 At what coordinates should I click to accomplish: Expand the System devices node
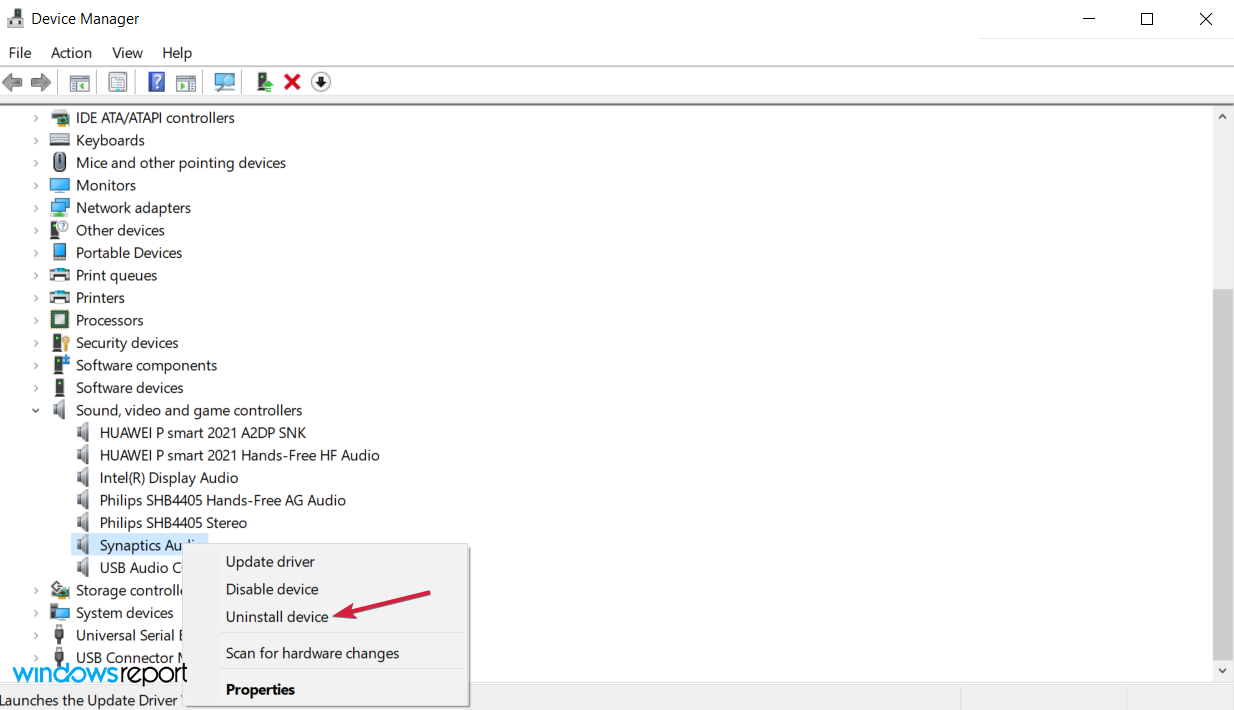click(x=36, y=613)
